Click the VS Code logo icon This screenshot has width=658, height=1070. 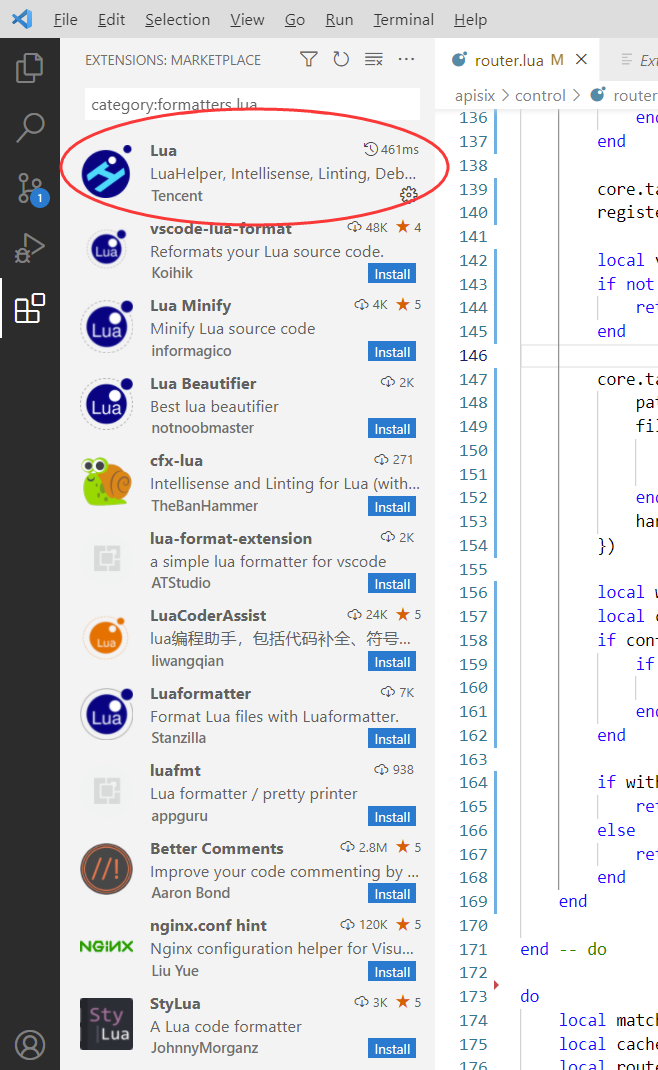tap(23, 18)
